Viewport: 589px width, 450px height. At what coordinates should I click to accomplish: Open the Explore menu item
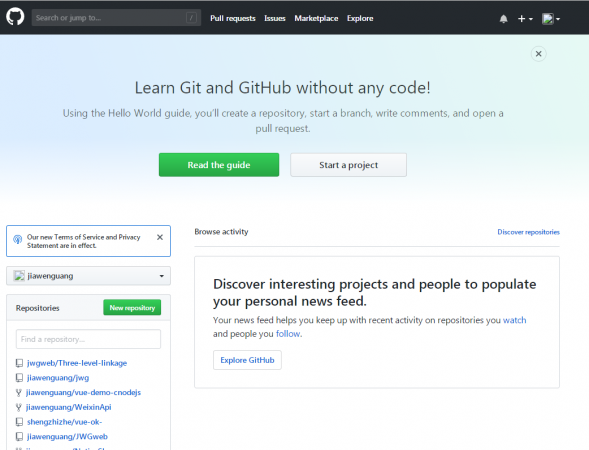click(x=360, y=18)
